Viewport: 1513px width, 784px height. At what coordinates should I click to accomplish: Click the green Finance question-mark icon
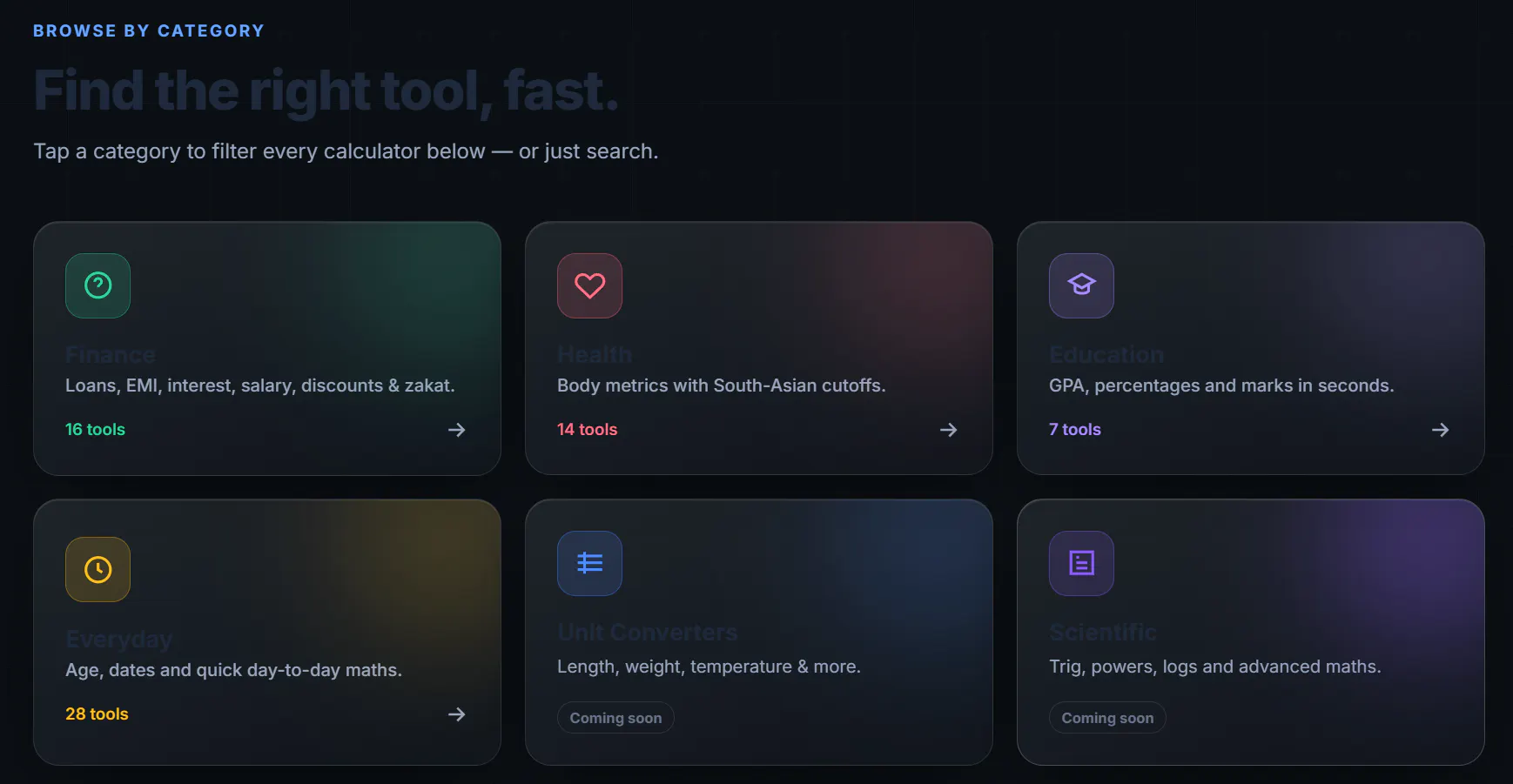coord(98,285)
